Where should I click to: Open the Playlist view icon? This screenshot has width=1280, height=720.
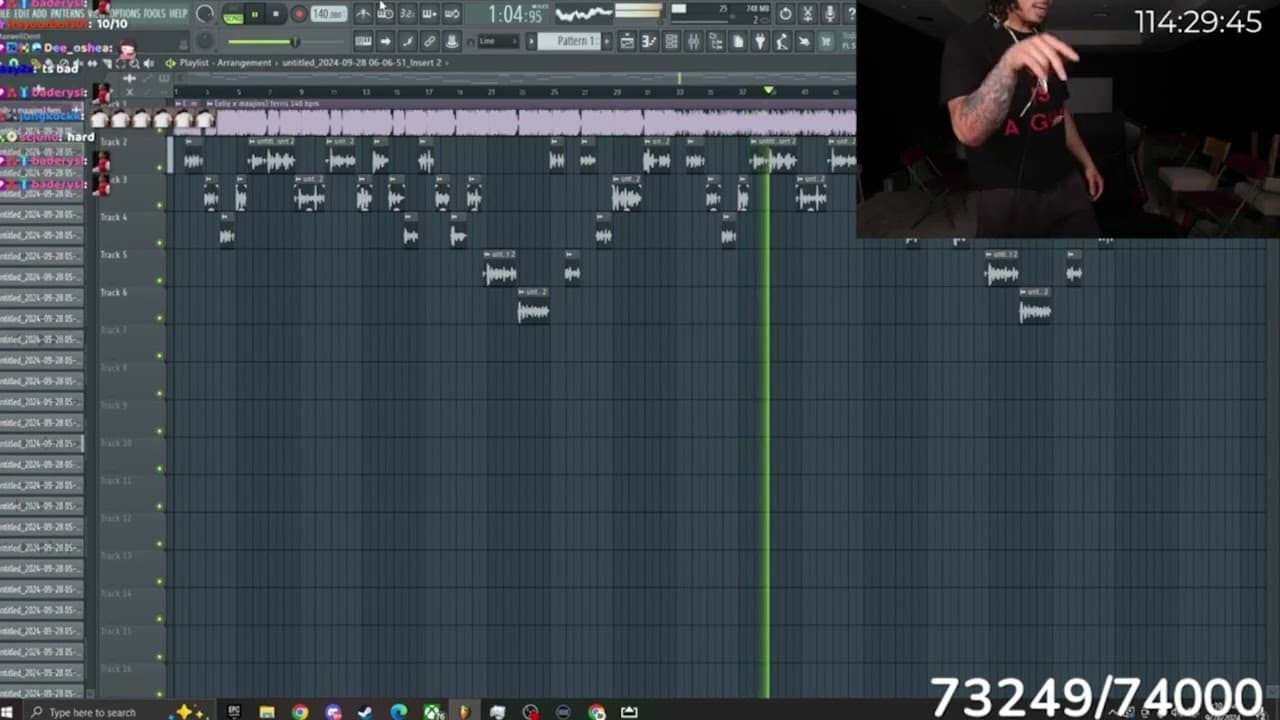coord(627,41)
